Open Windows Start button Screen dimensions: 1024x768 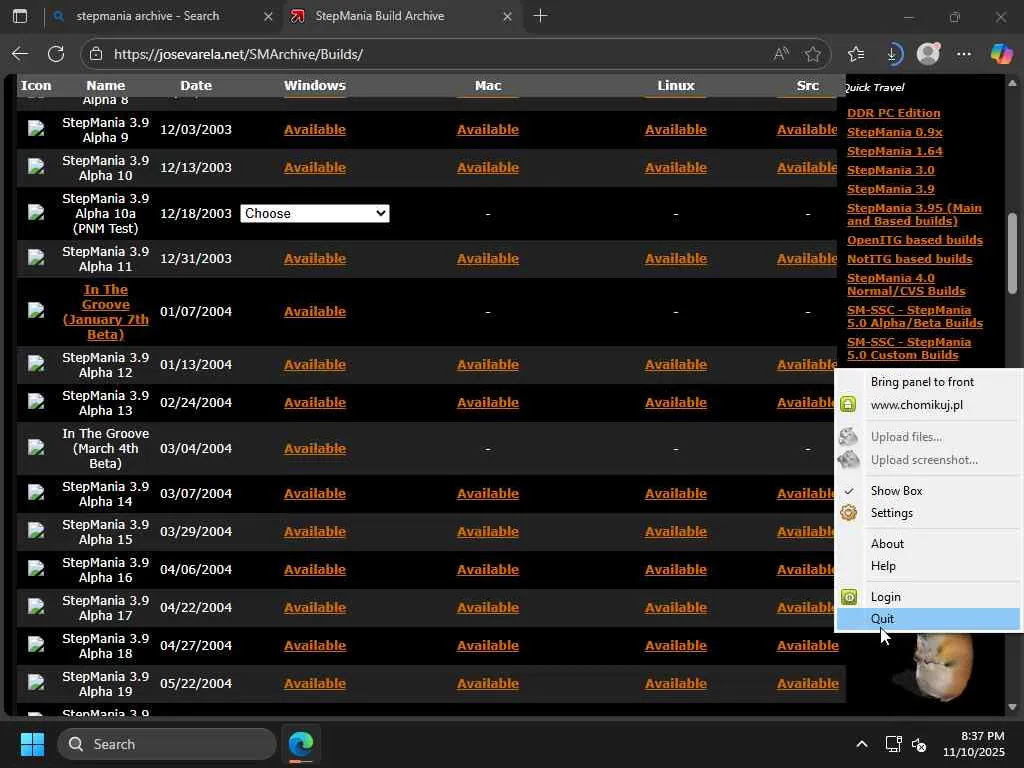(32, 744)
